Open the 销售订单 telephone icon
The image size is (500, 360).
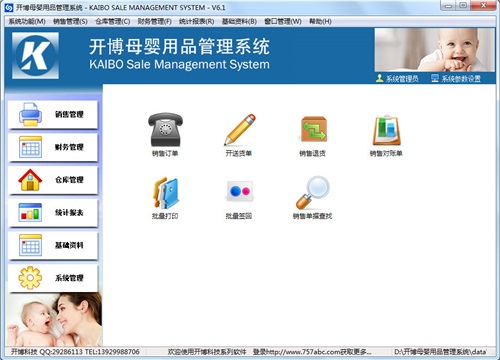pos(165,129)
